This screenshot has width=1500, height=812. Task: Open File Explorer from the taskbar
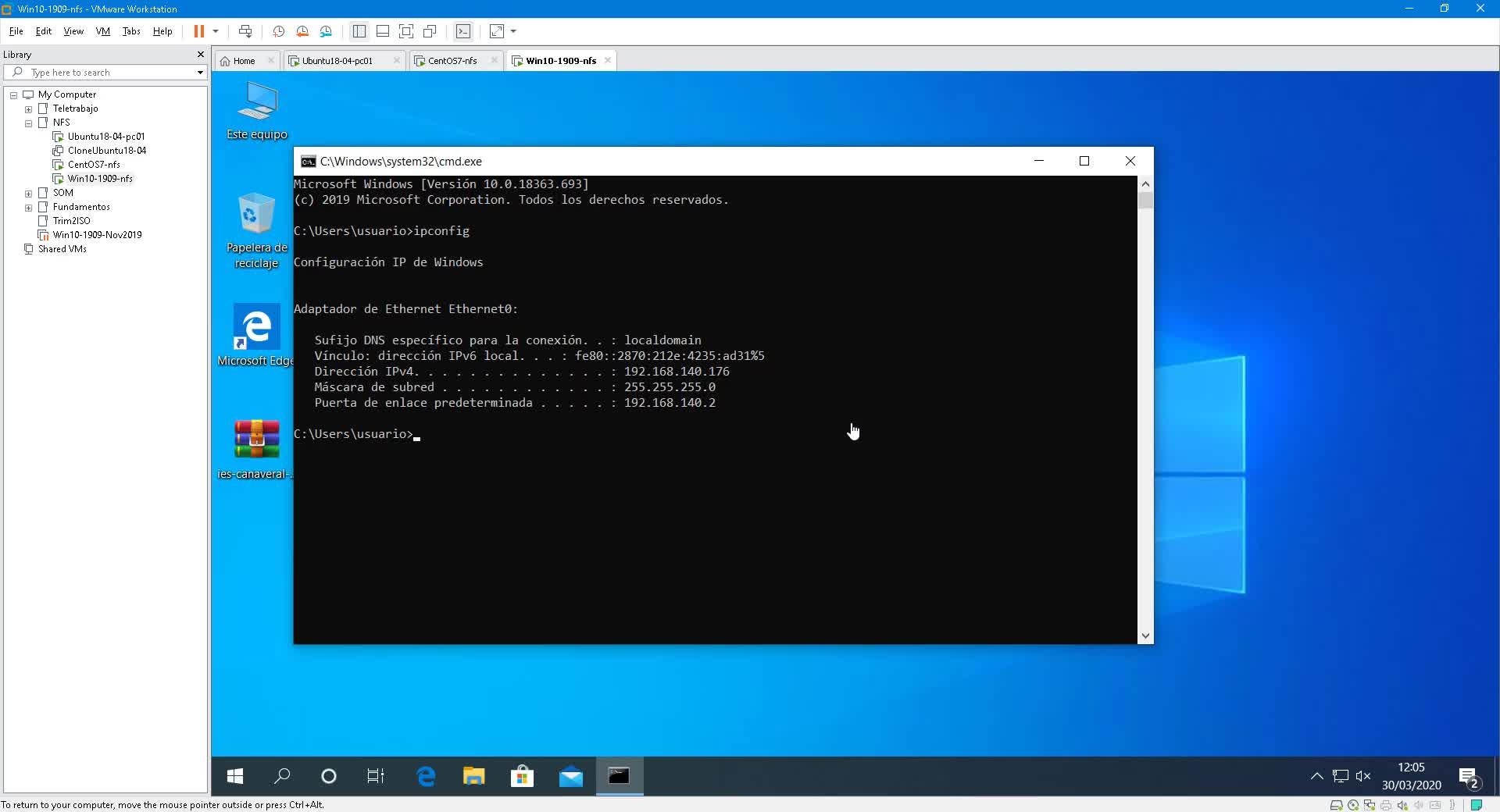474,776
